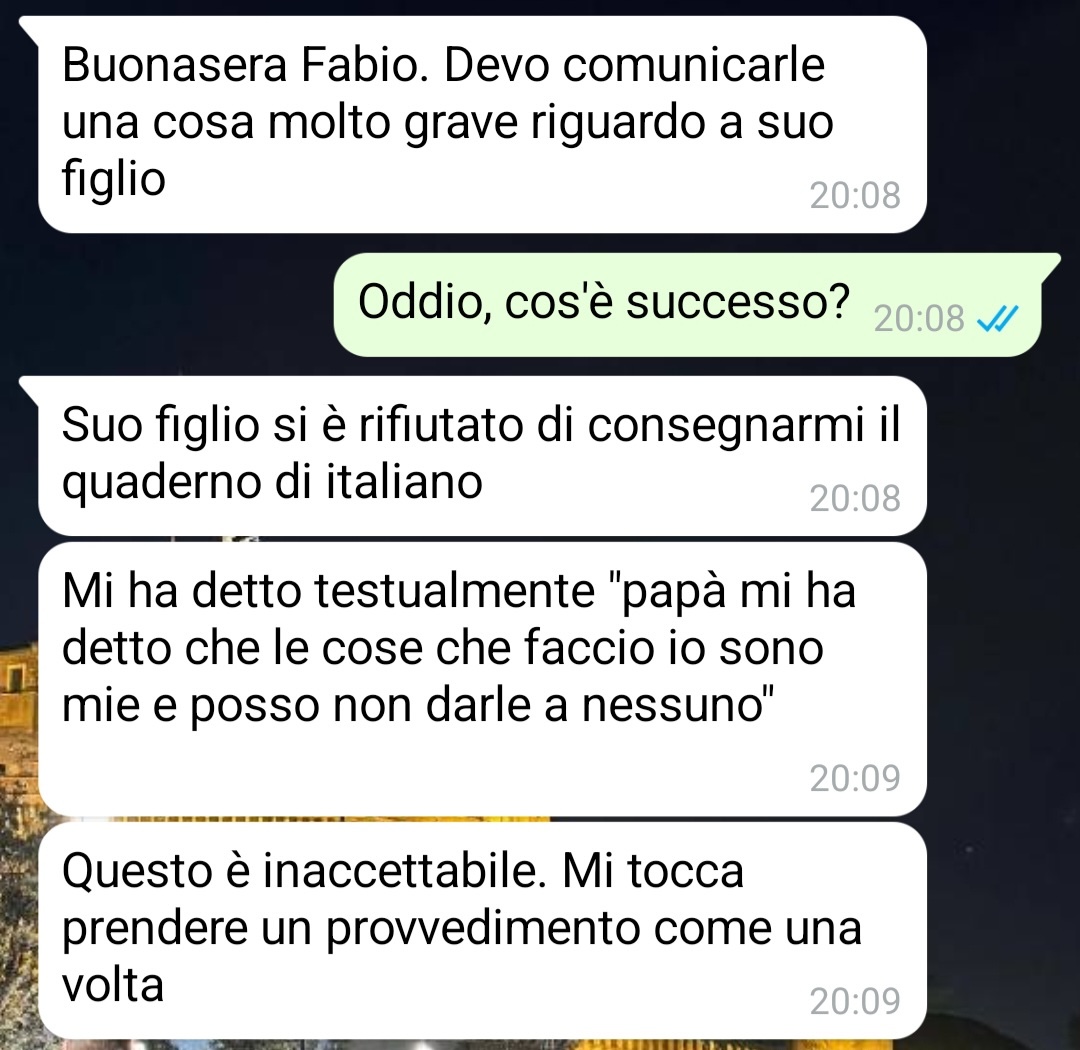Tap the 20:08 timestamp on first message
This screenshot has width=1080, height=1050.
click(x=855, y=196)
